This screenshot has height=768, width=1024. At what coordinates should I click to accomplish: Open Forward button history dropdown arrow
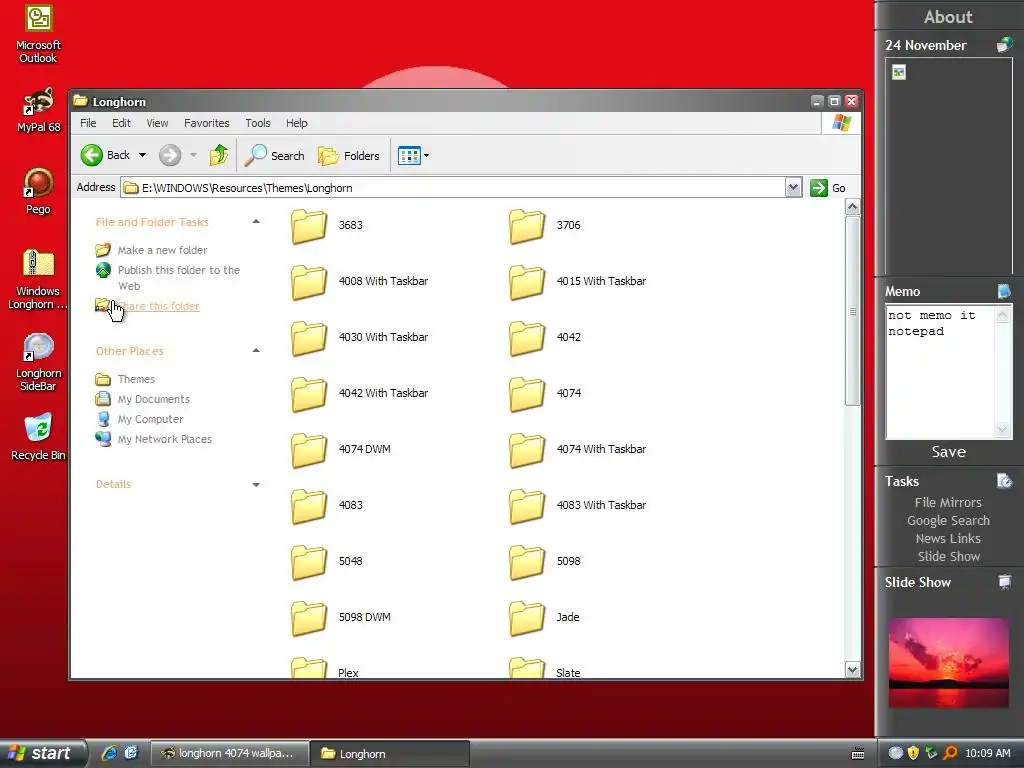(193, 155)
